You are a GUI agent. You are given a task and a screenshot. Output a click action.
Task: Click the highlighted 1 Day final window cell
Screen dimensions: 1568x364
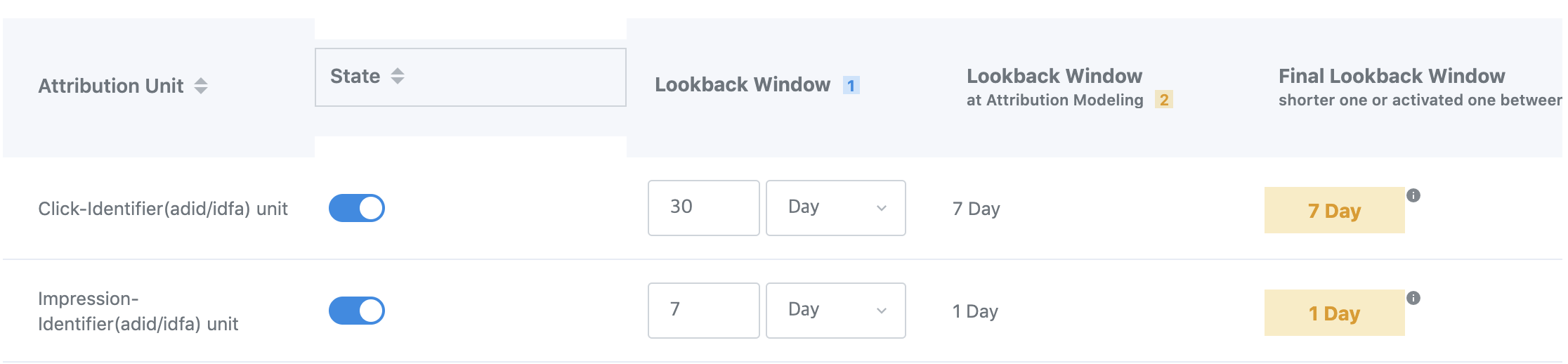pyautogui.click(x=1334, y=313)
